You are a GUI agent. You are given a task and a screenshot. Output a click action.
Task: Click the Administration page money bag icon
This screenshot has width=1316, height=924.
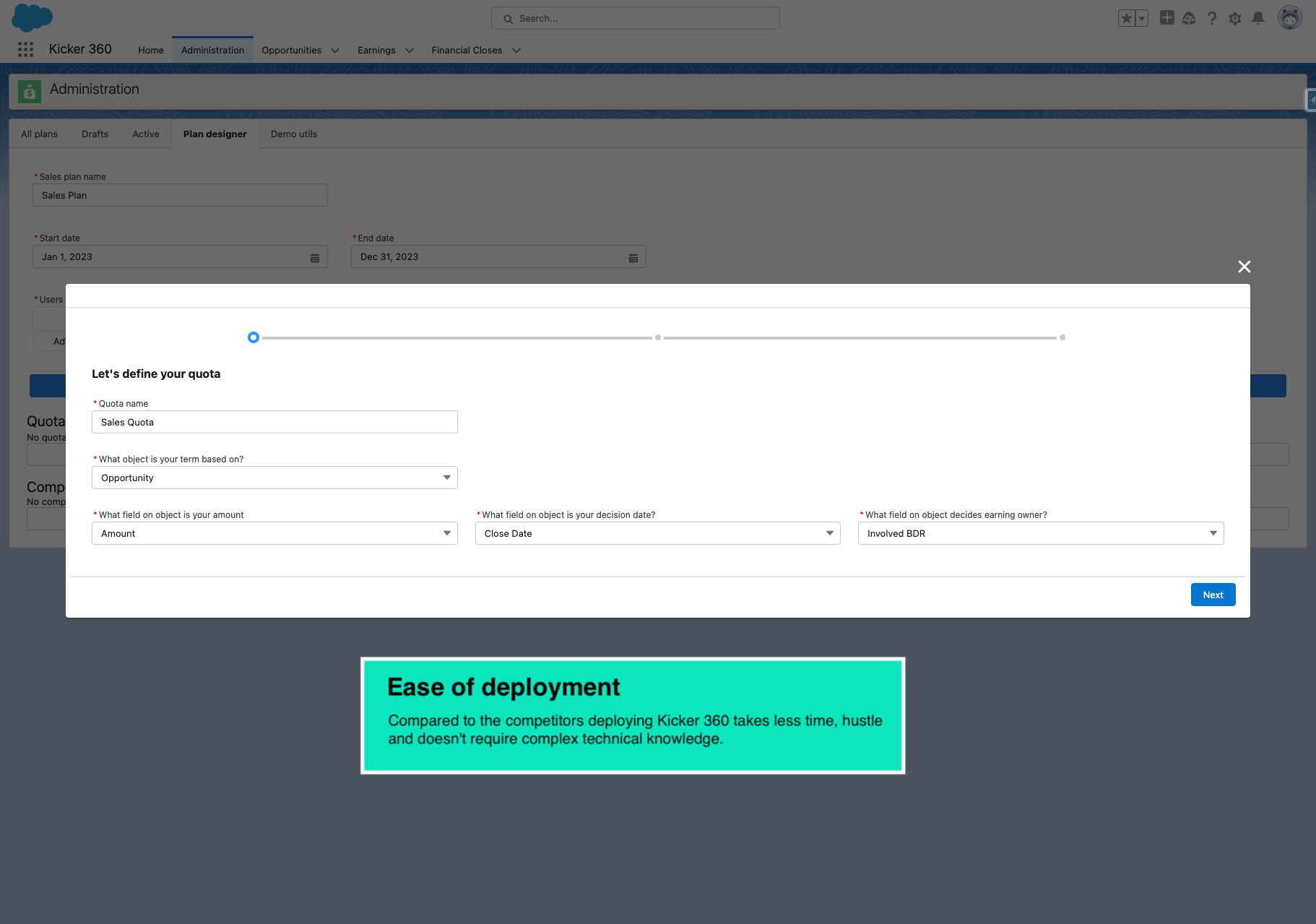[x=30, y=92]
